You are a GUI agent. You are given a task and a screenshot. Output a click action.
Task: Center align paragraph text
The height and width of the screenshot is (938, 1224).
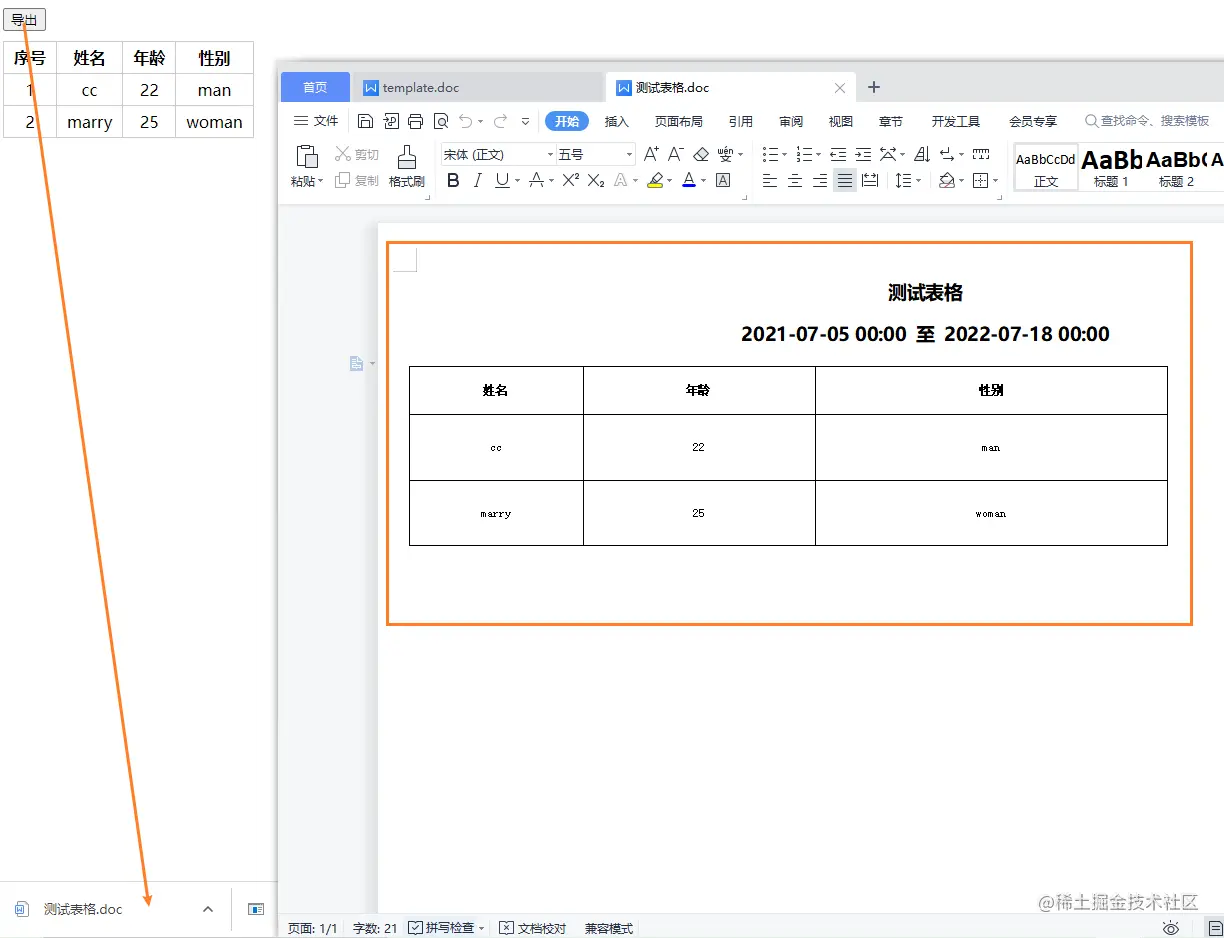coord(795,181)
